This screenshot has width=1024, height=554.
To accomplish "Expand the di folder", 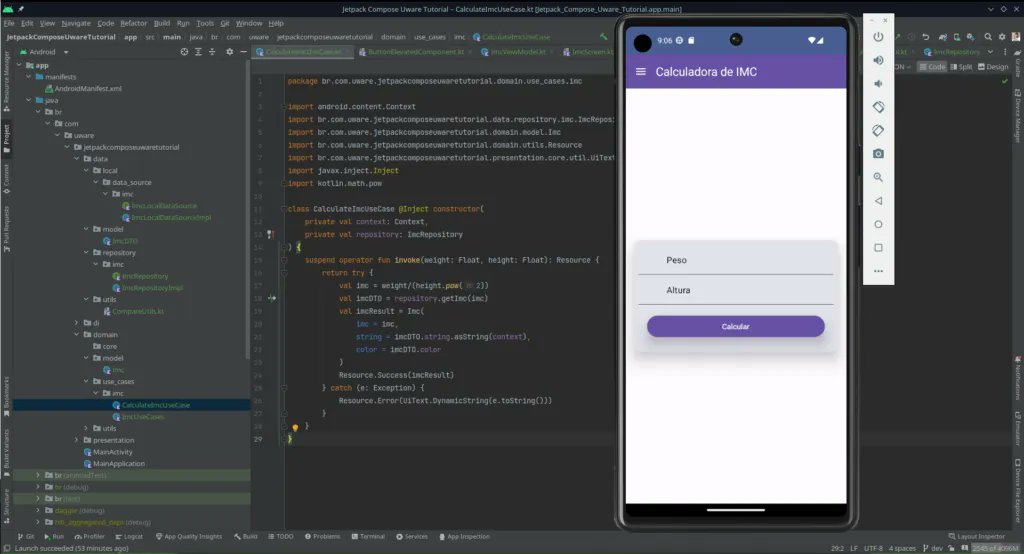I will (x=76, y=323).
